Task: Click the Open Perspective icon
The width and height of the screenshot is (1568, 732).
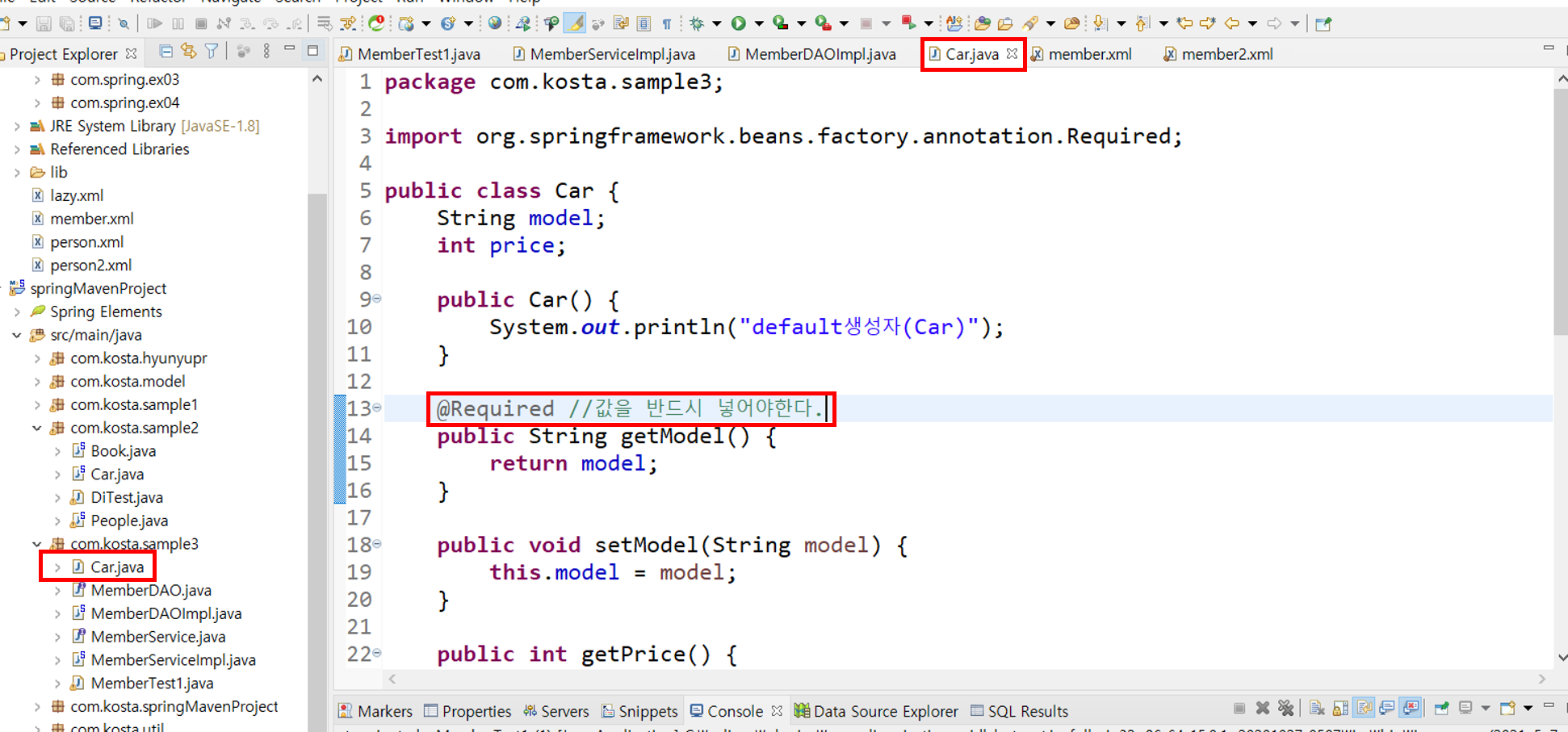Action: coord(1323,24)
